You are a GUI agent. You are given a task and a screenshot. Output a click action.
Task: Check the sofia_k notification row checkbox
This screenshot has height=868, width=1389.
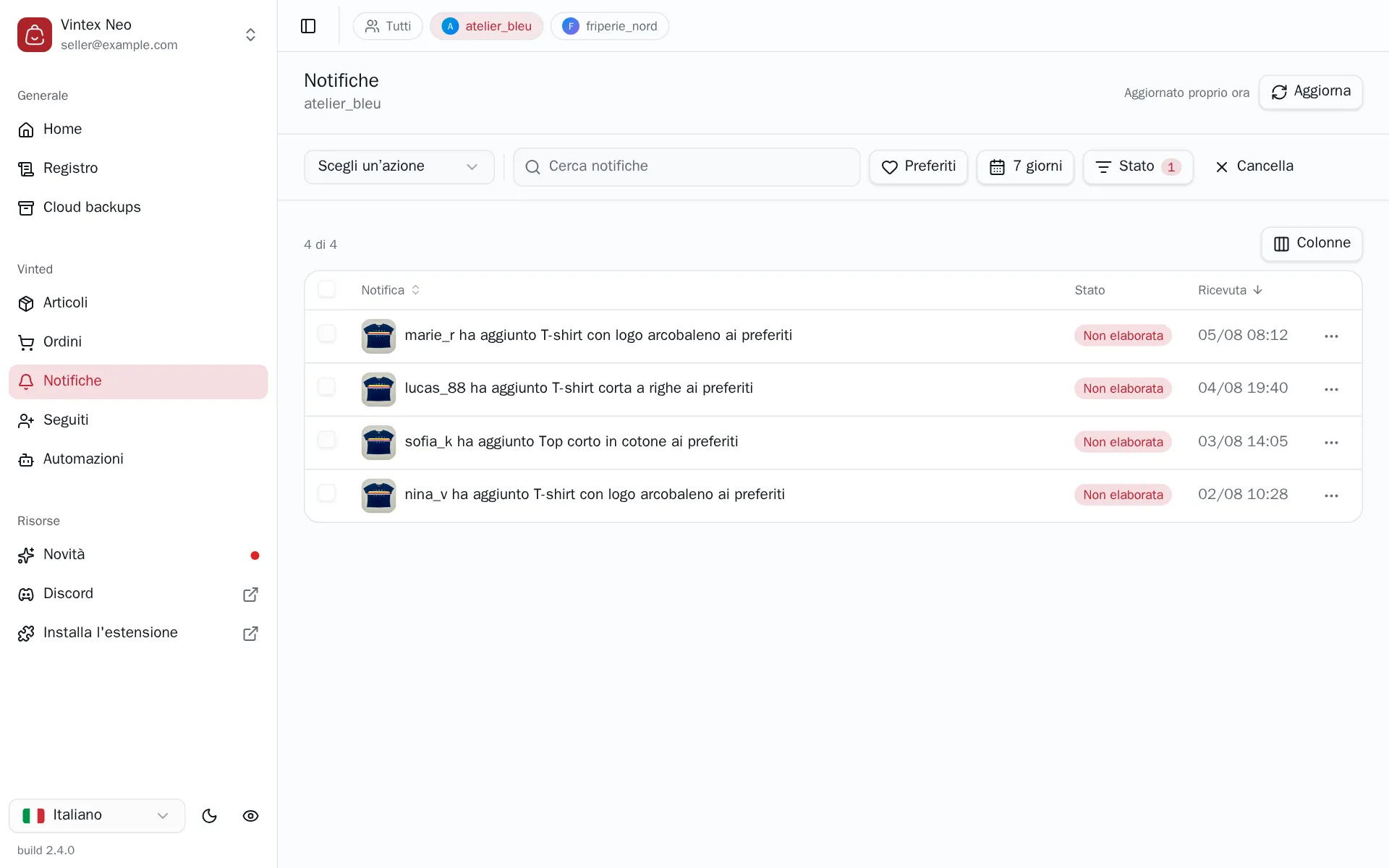point(327,440)
